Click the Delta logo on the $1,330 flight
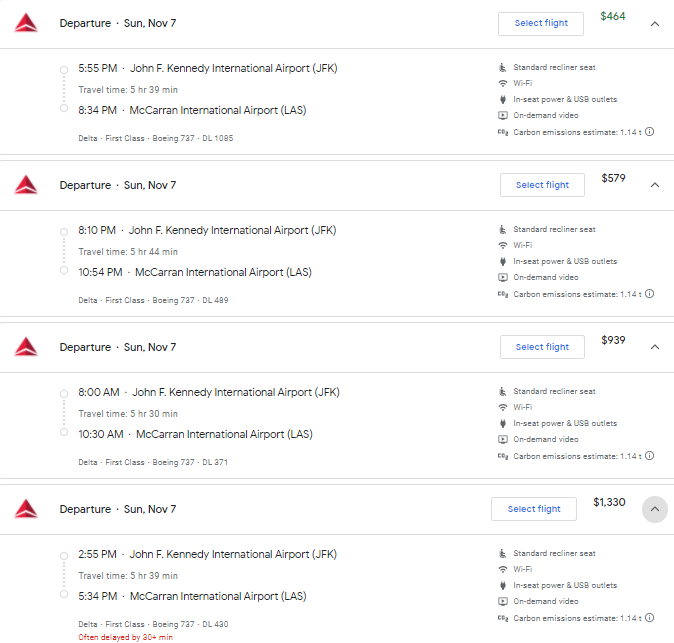The image size is (674, 643). point(26,509)
